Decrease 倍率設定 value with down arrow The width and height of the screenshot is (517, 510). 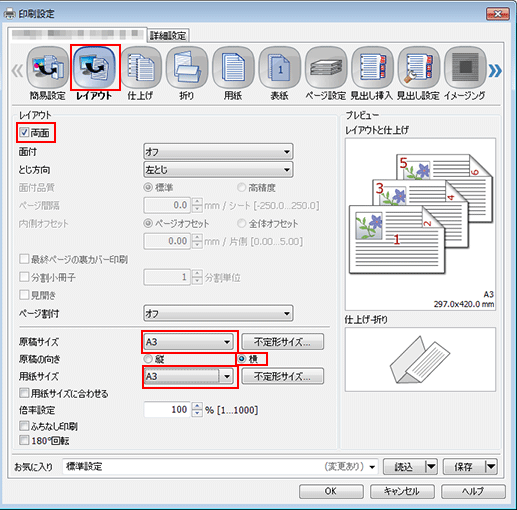(197, 413)
